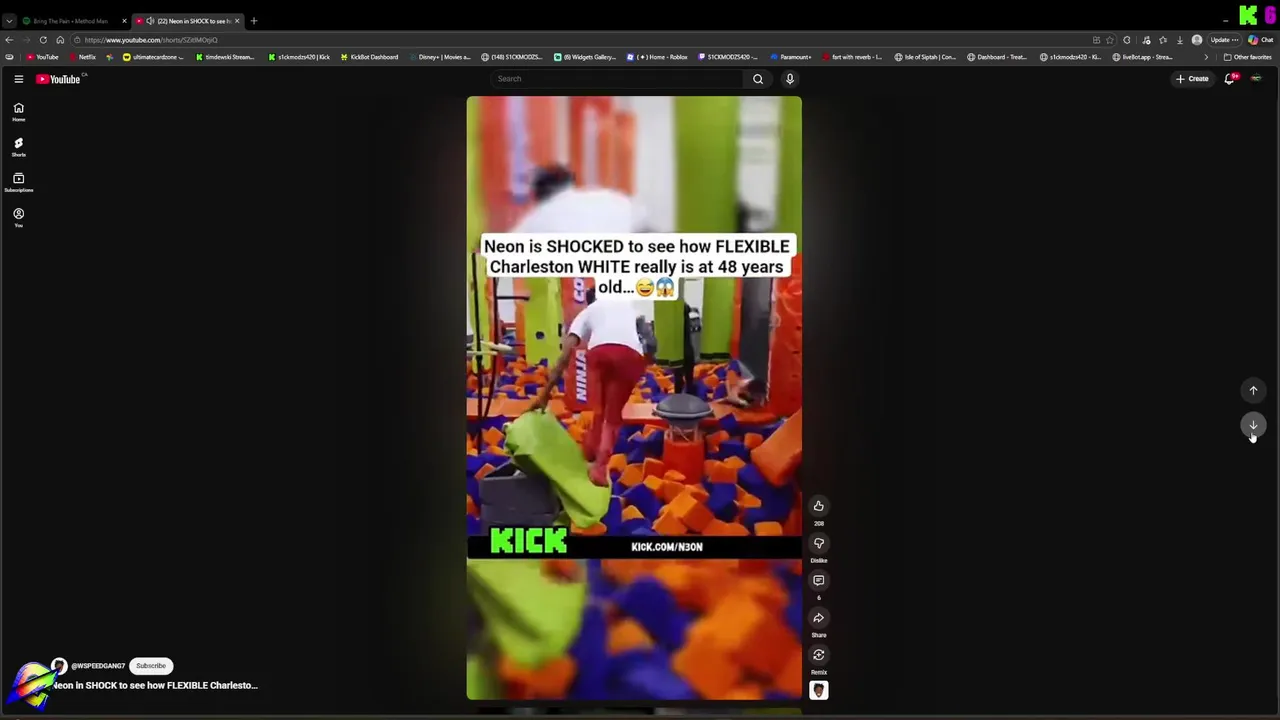
Task: Expand the bookmarks overflow chevron
Action: click(x=1206, y=57)
